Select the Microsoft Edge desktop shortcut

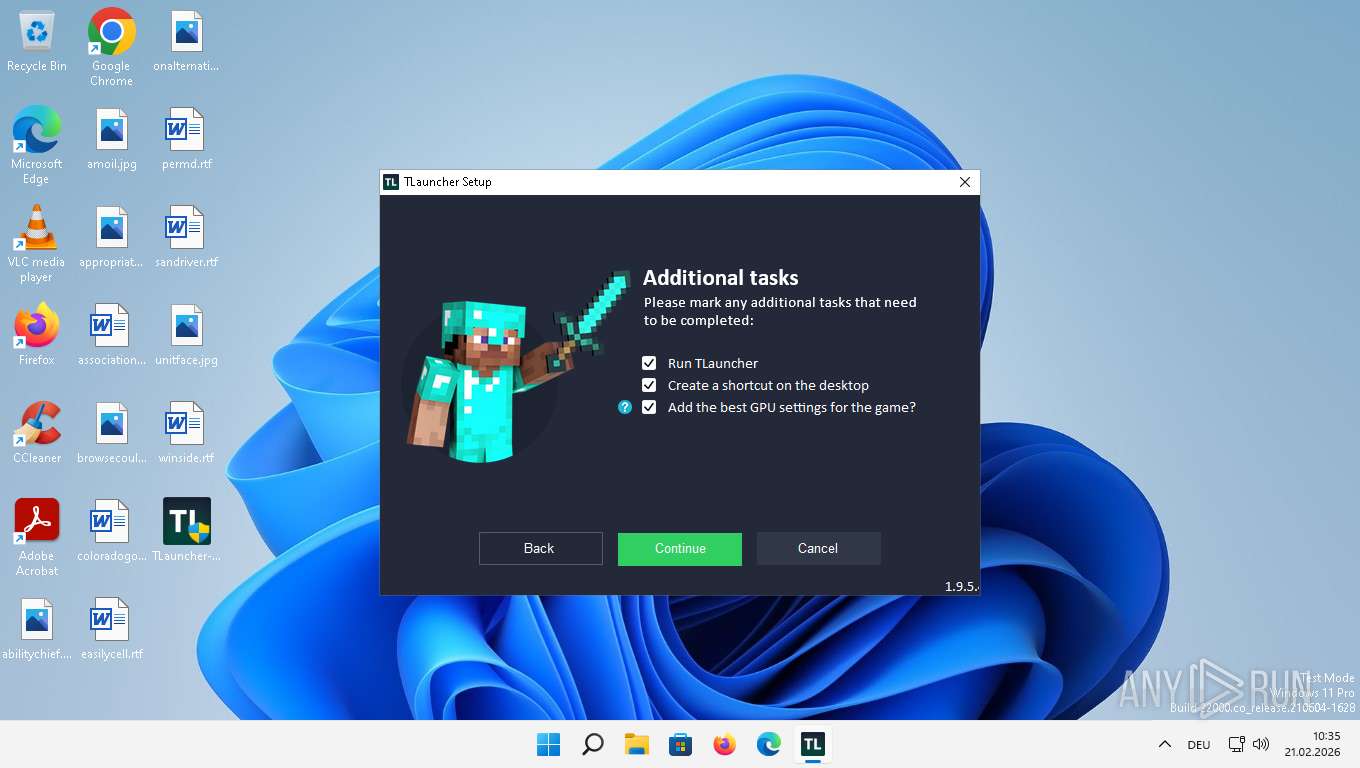37,145
